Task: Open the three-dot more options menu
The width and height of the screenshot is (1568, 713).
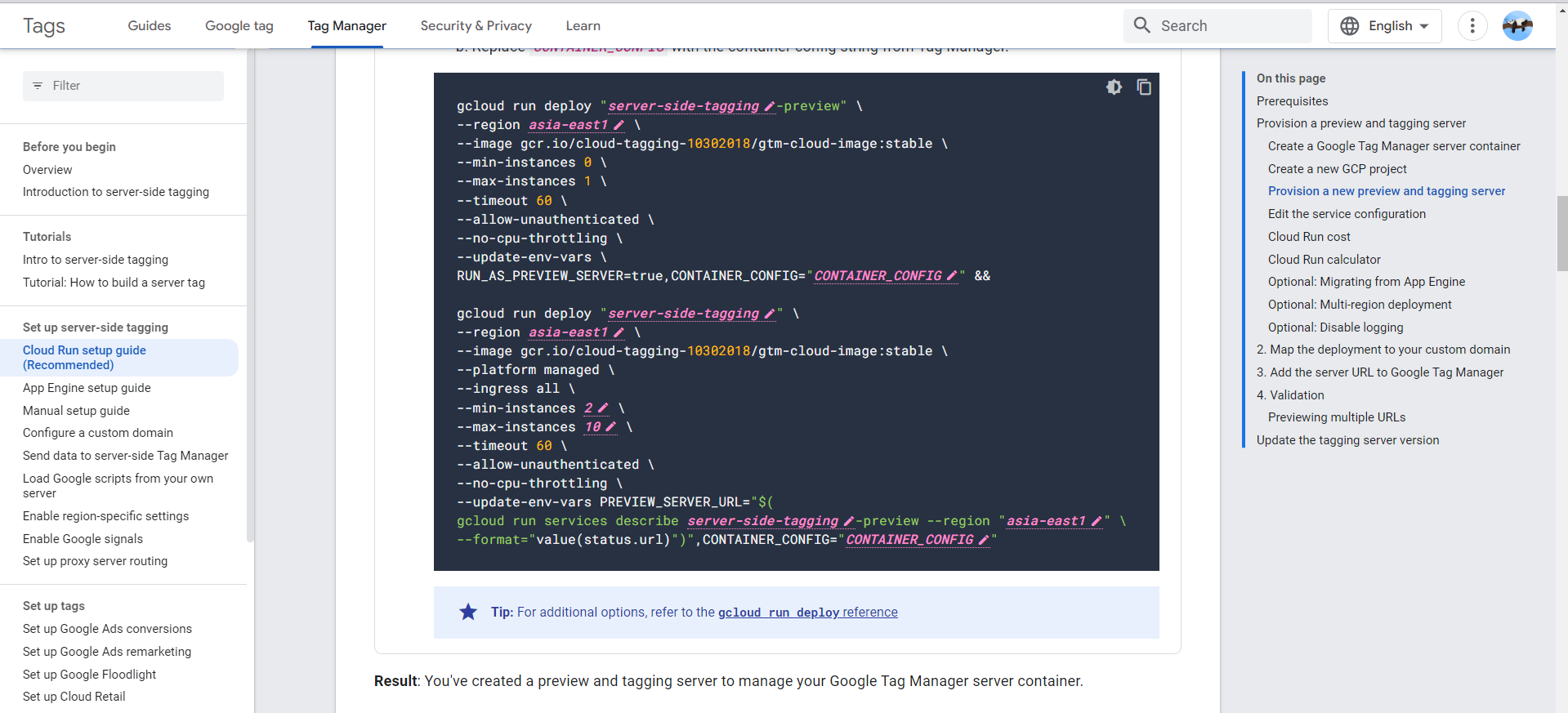Action: coord(1472,26)
